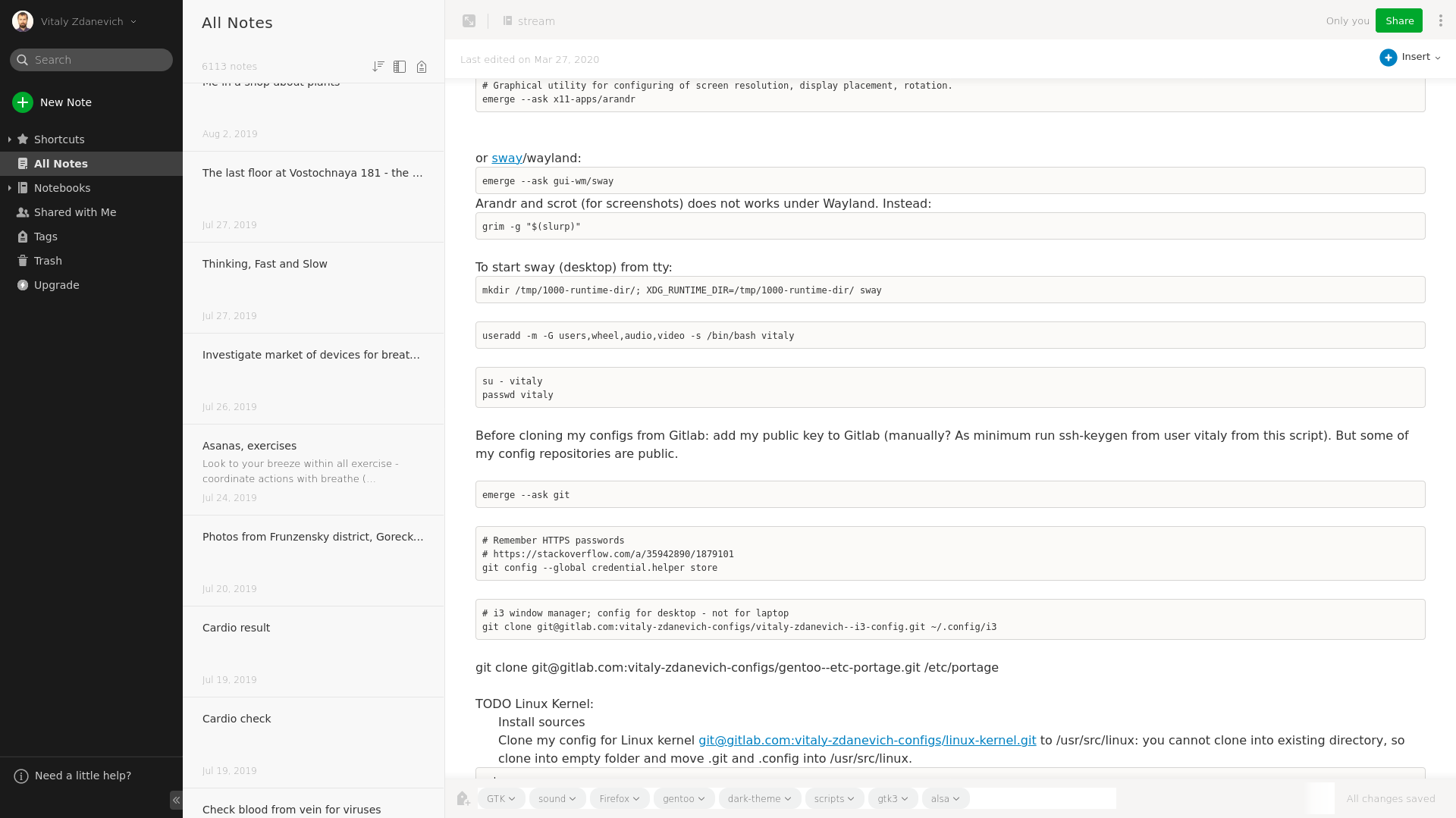
Task: Open Trash in the sidebar
Action: [x=48, y=261]
